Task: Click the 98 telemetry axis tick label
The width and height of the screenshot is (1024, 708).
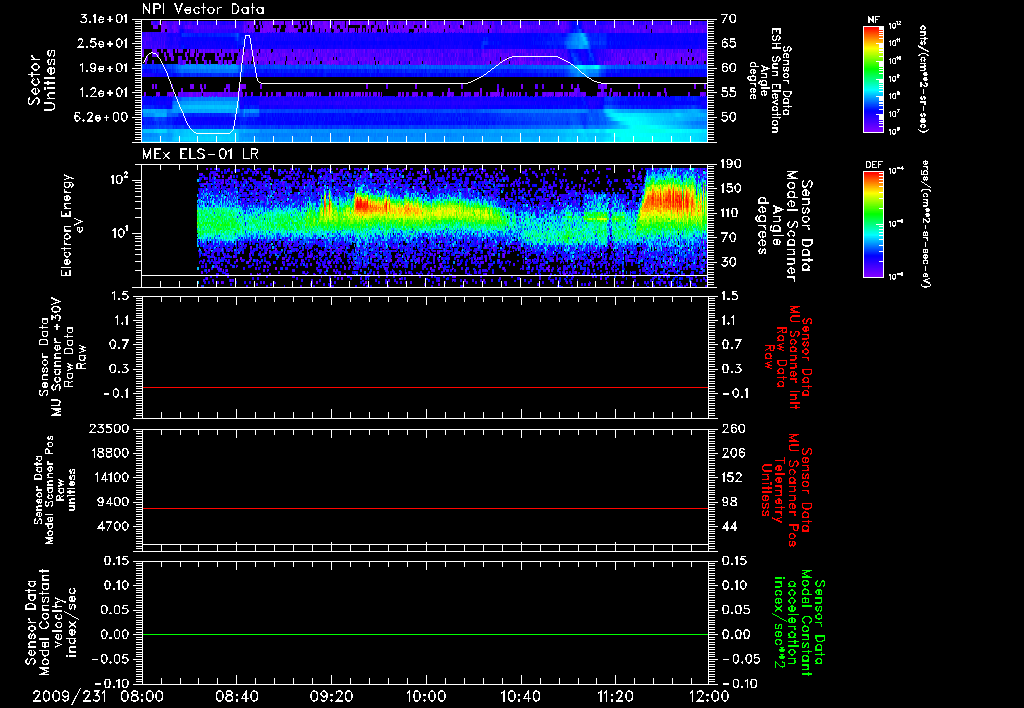Action: point(729,502)
